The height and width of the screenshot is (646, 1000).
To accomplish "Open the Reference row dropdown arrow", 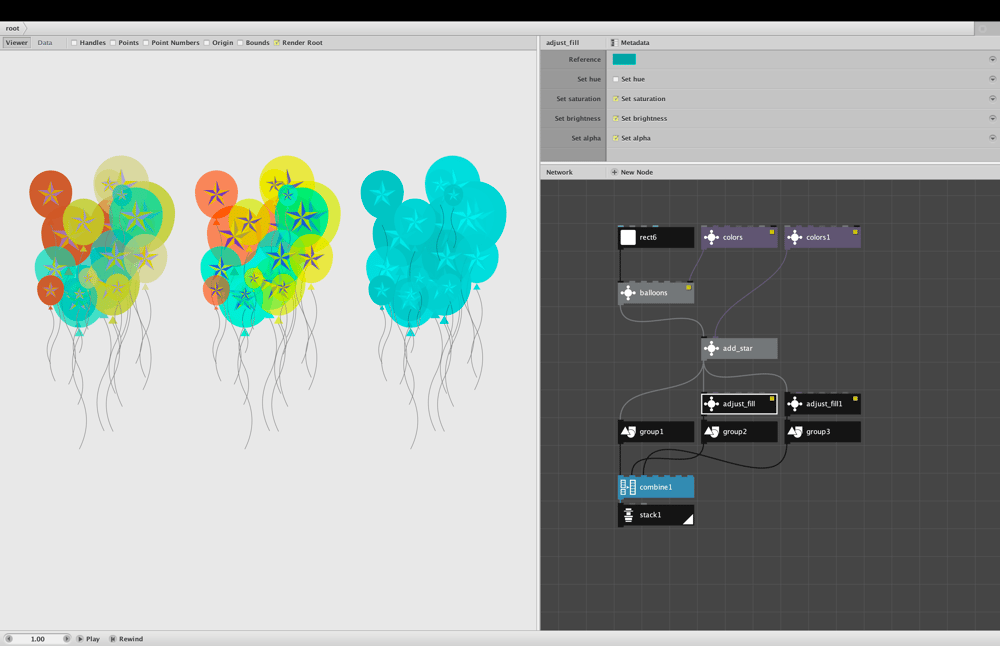I will pos(992,59).
